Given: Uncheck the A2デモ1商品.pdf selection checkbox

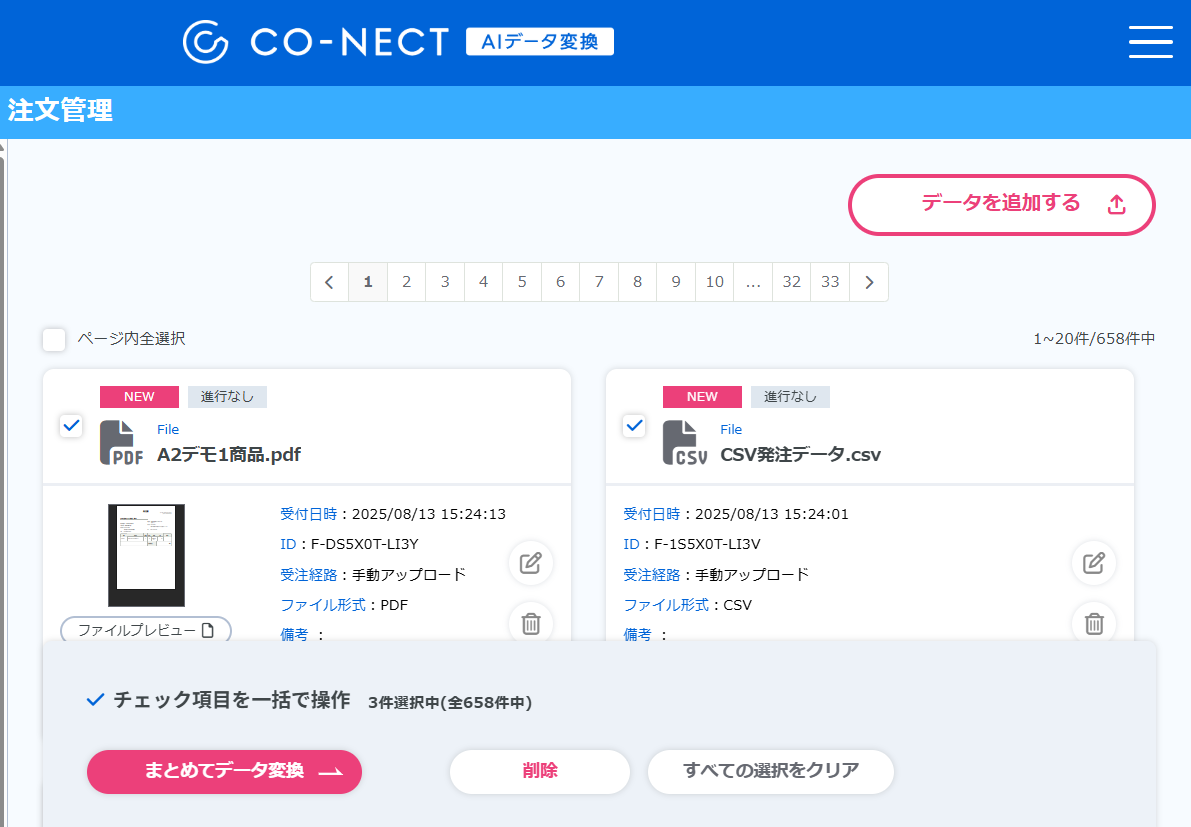Looking at the screenshot, I should (71, 425).
